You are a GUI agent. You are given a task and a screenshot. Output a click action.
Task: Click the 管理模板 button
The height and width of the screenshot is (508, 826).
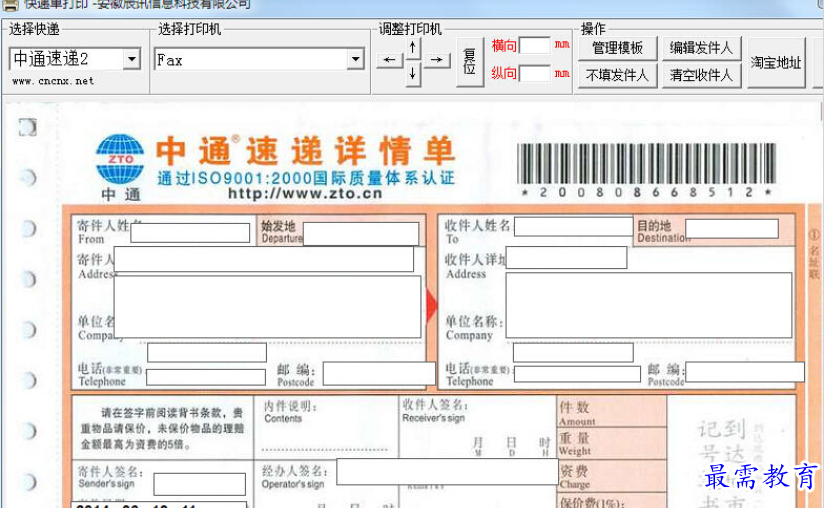coord(617,48)
